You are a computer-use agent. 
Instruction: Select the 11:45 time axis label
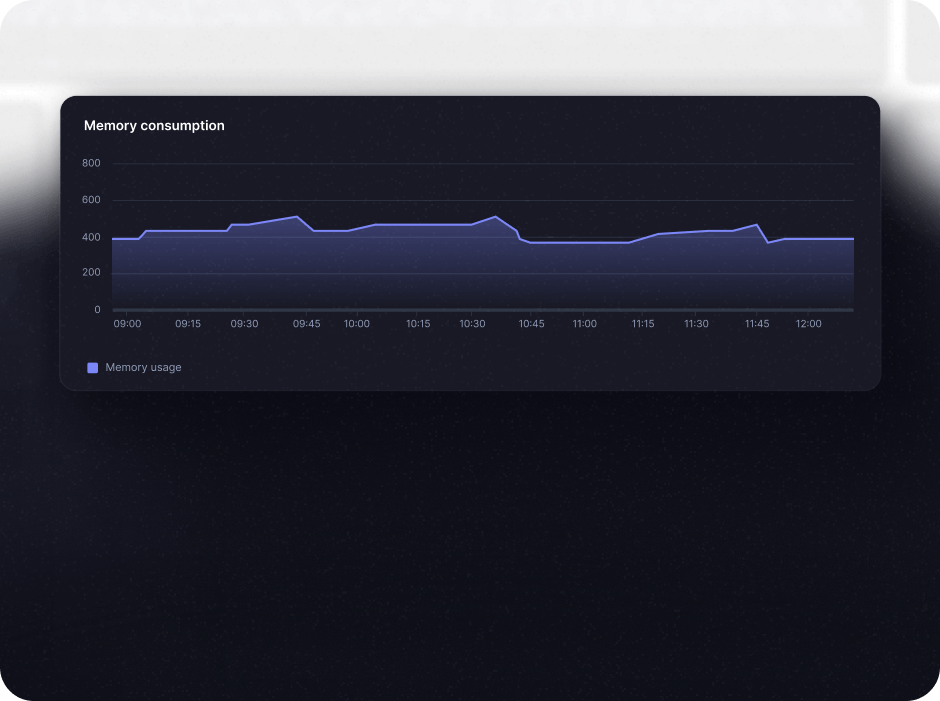coord(757,324)
